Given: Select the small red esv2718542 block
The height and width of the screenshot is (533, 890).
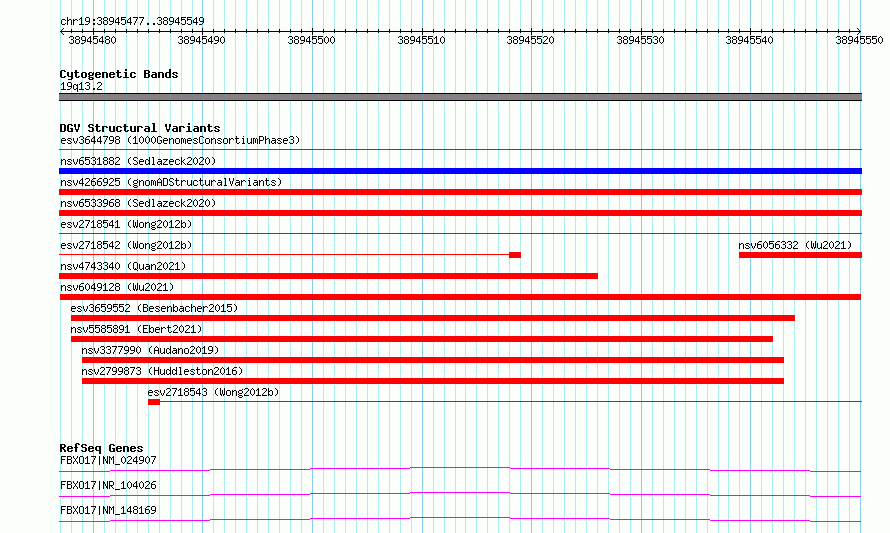Looking at the screenshot, I should pos(515,255).
